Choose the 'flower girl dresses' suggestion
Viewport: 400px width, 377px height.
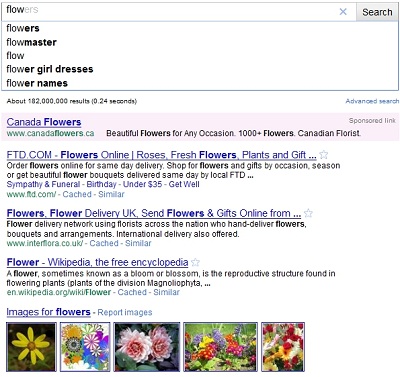200,69
